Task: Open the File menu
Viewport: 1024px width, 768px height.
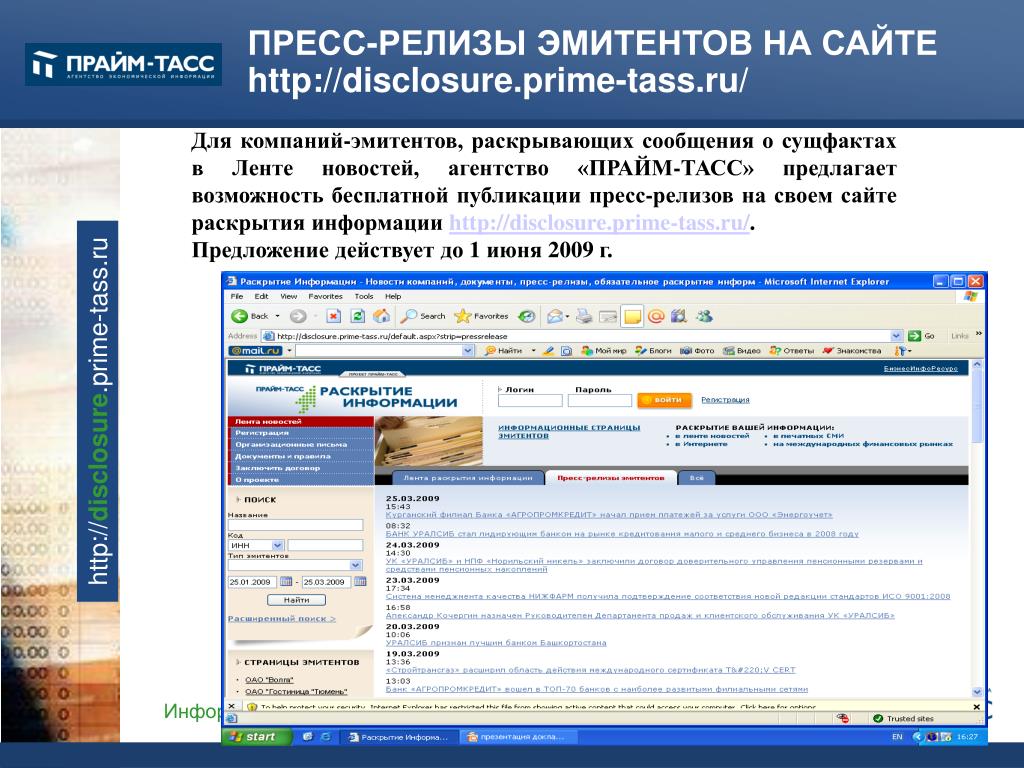Action: tap(236, 296)
